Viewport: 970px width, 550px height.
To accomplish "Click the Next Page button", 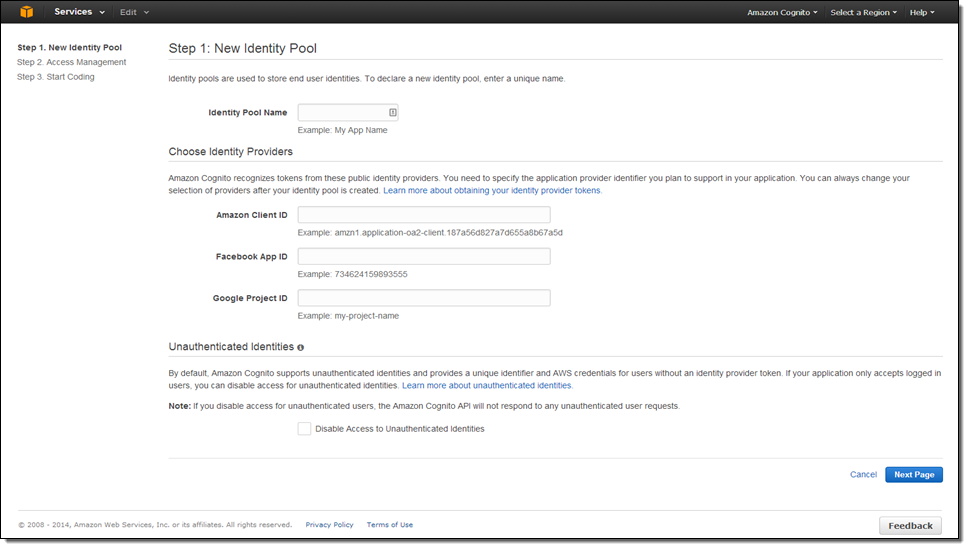I will click(x=913, y=474).
